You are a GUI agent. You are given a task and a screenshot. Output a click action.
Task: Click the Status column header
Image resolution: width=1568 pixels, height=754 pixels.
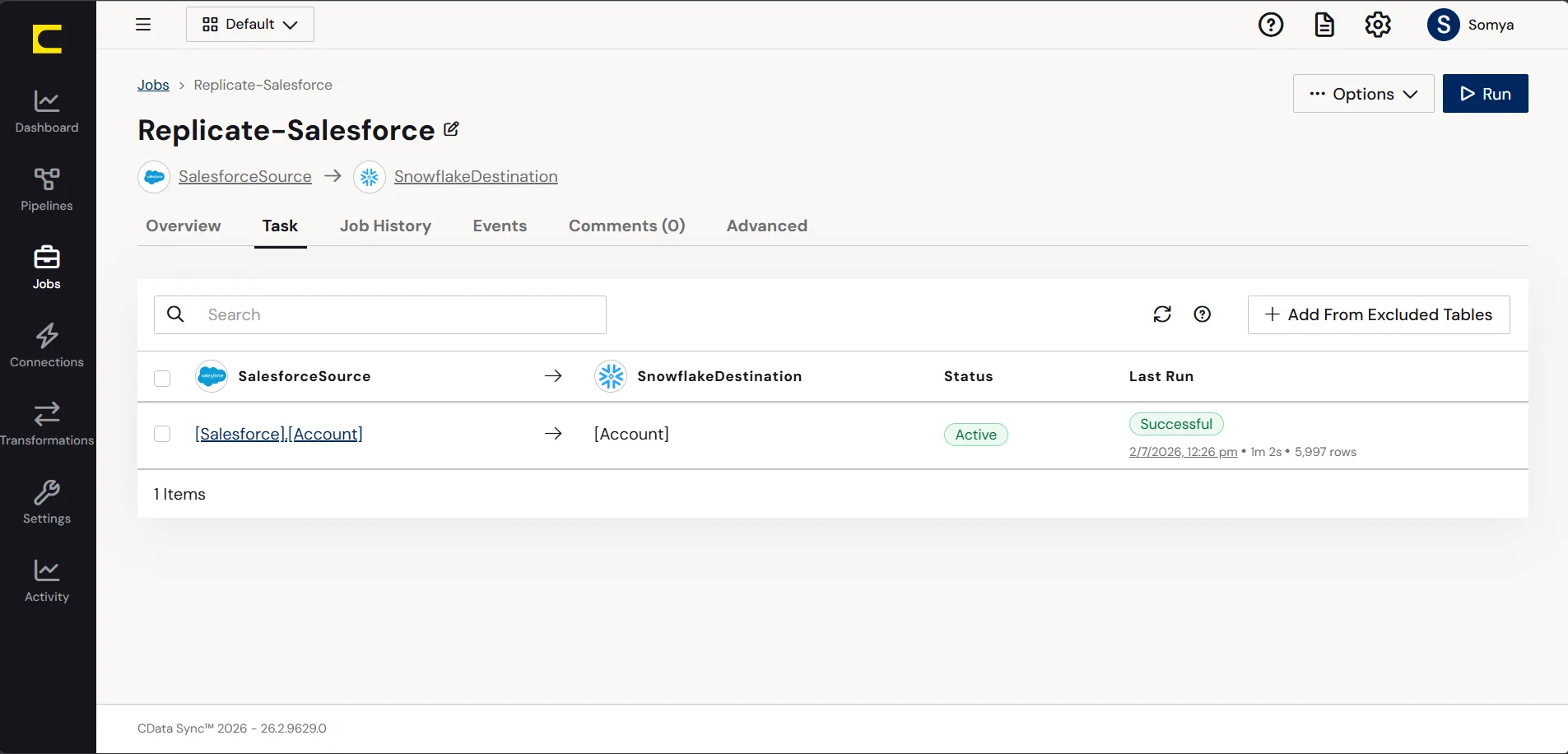click(969, 376)
